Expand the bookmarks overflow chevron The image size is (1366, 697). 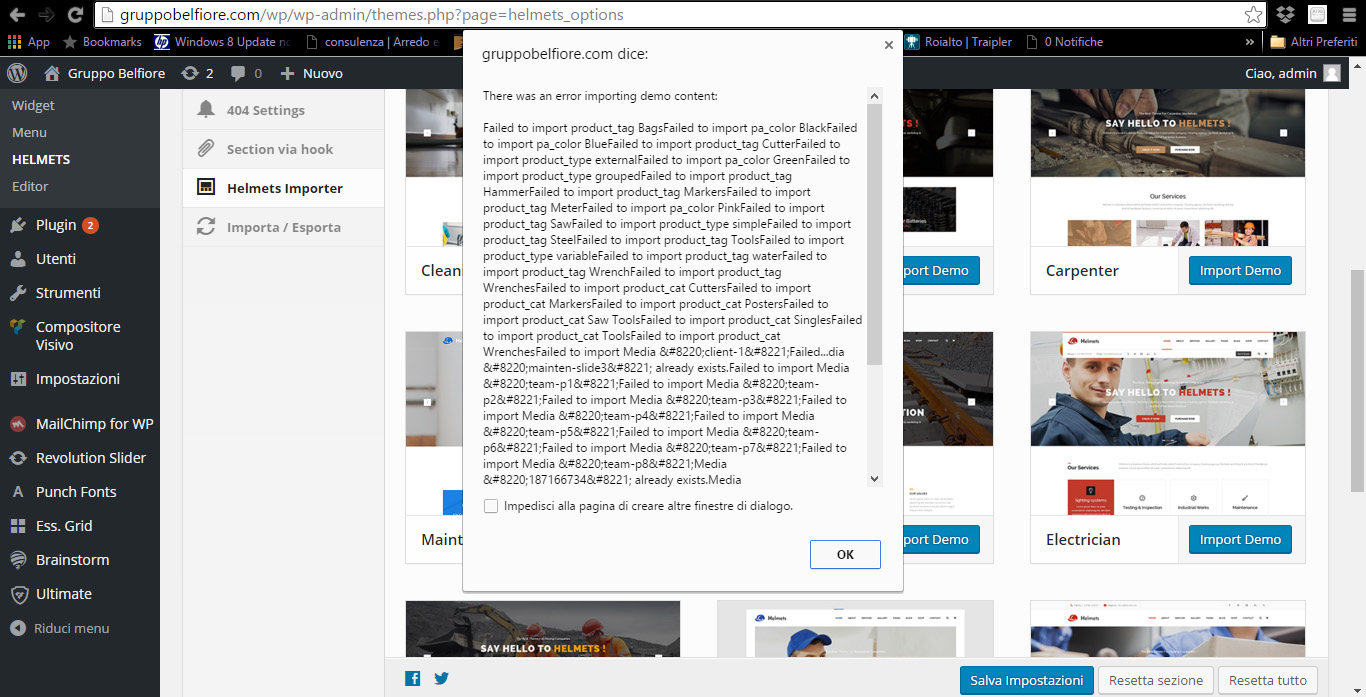(x=1249, y=42)
